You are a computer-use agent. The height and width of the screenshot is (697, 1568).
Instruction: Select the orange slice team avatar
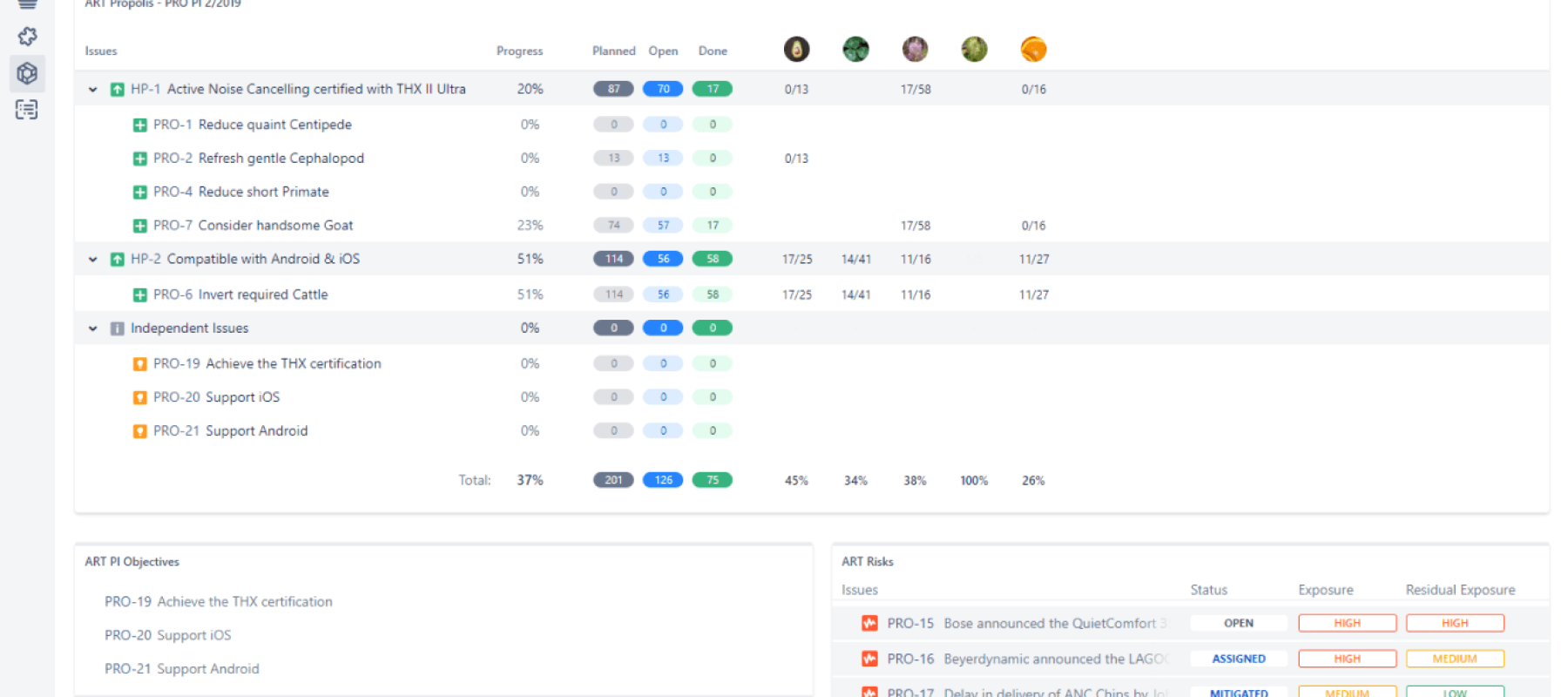point(1033,50)
